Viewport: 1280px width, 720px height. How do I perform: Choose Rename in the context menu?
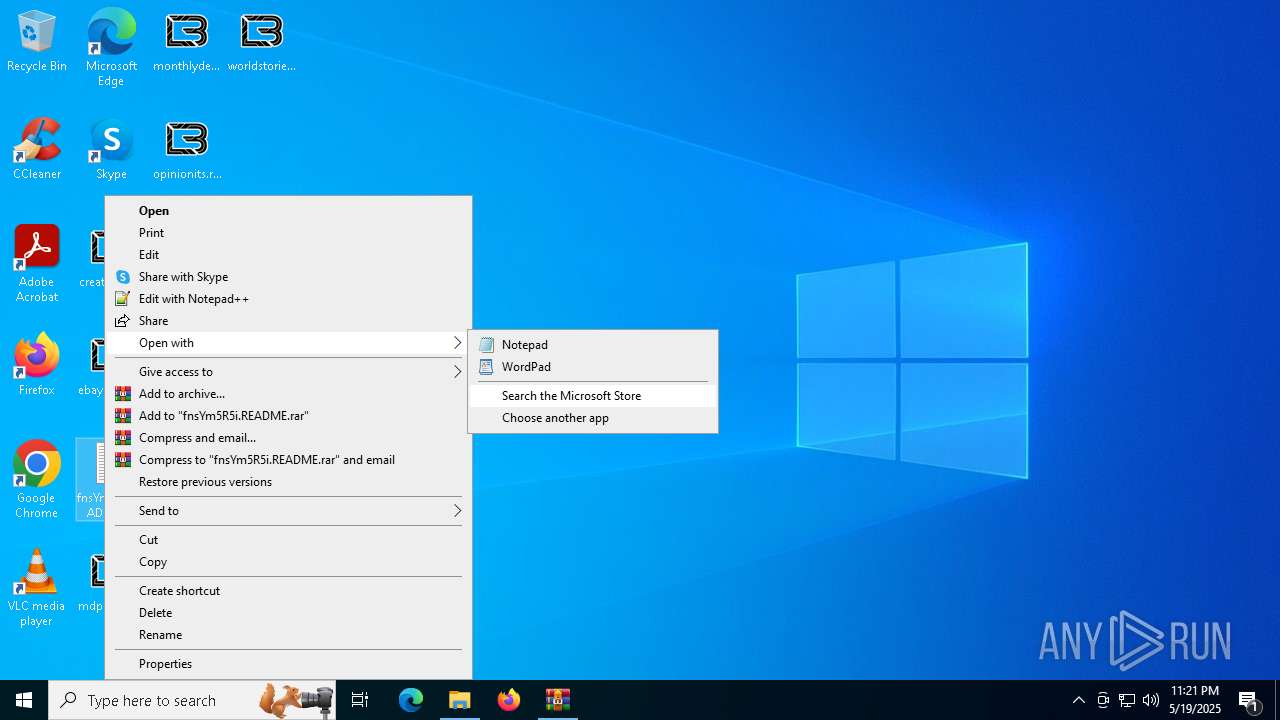click(x=288, y=635)
